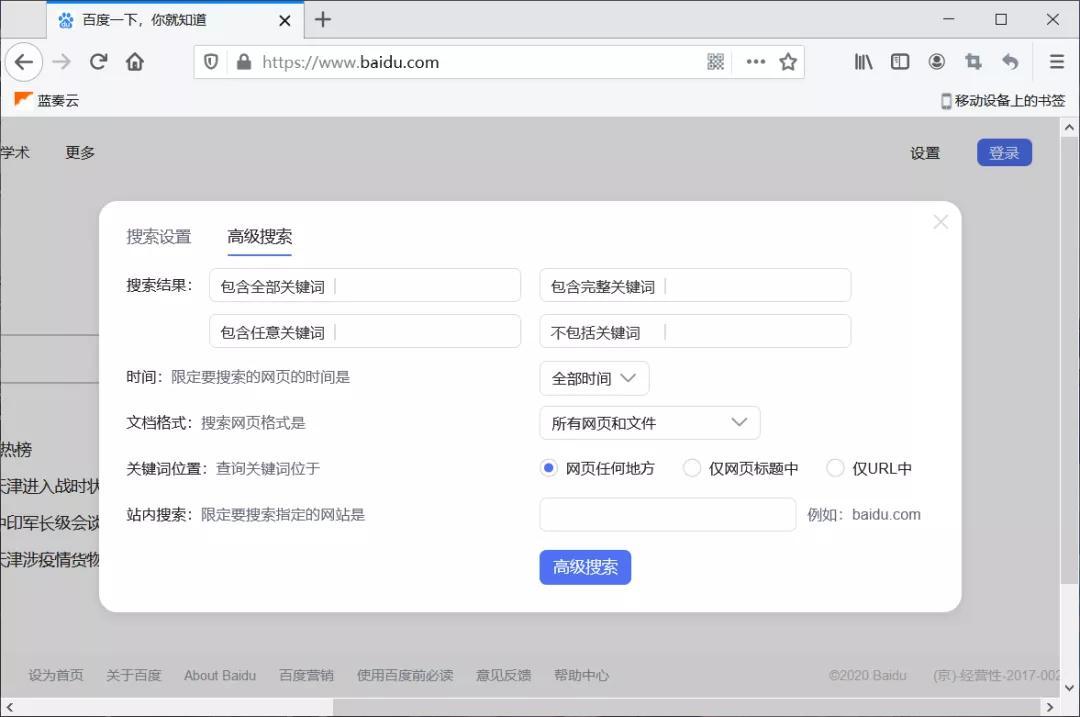This screenshot has width=1080, height=717.
Task: Open the Firefox application menu
Action: point(1057,61)
